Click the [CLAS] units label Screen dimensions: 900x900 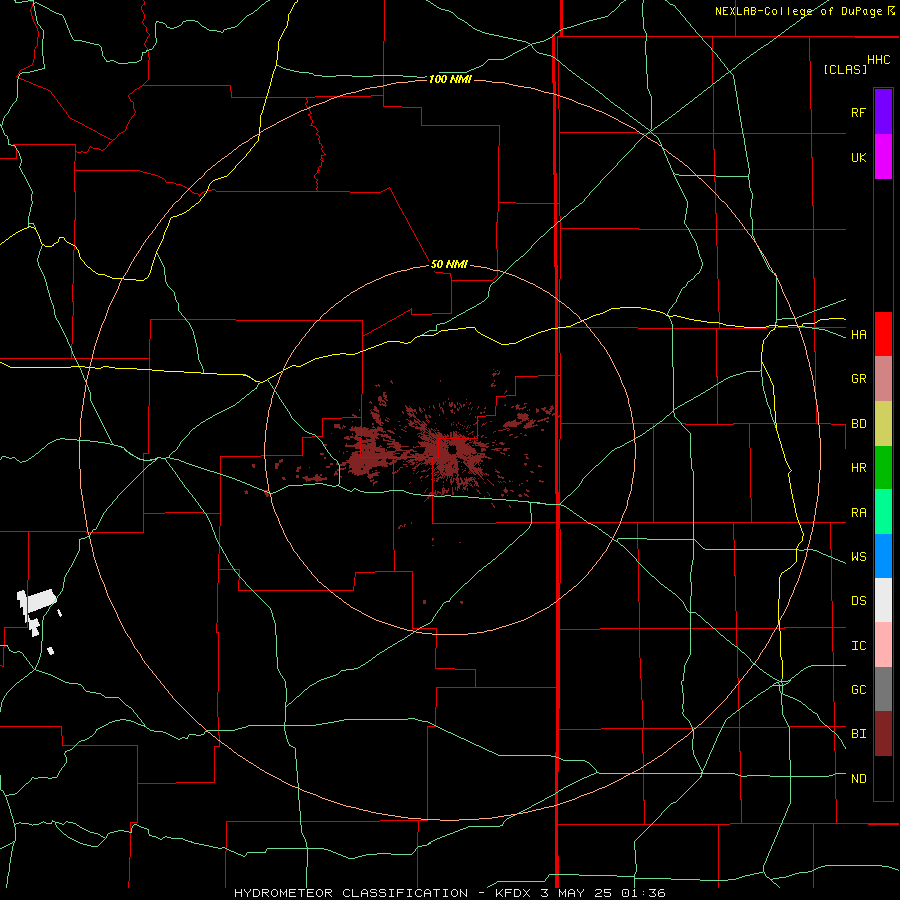coord(845,69)
